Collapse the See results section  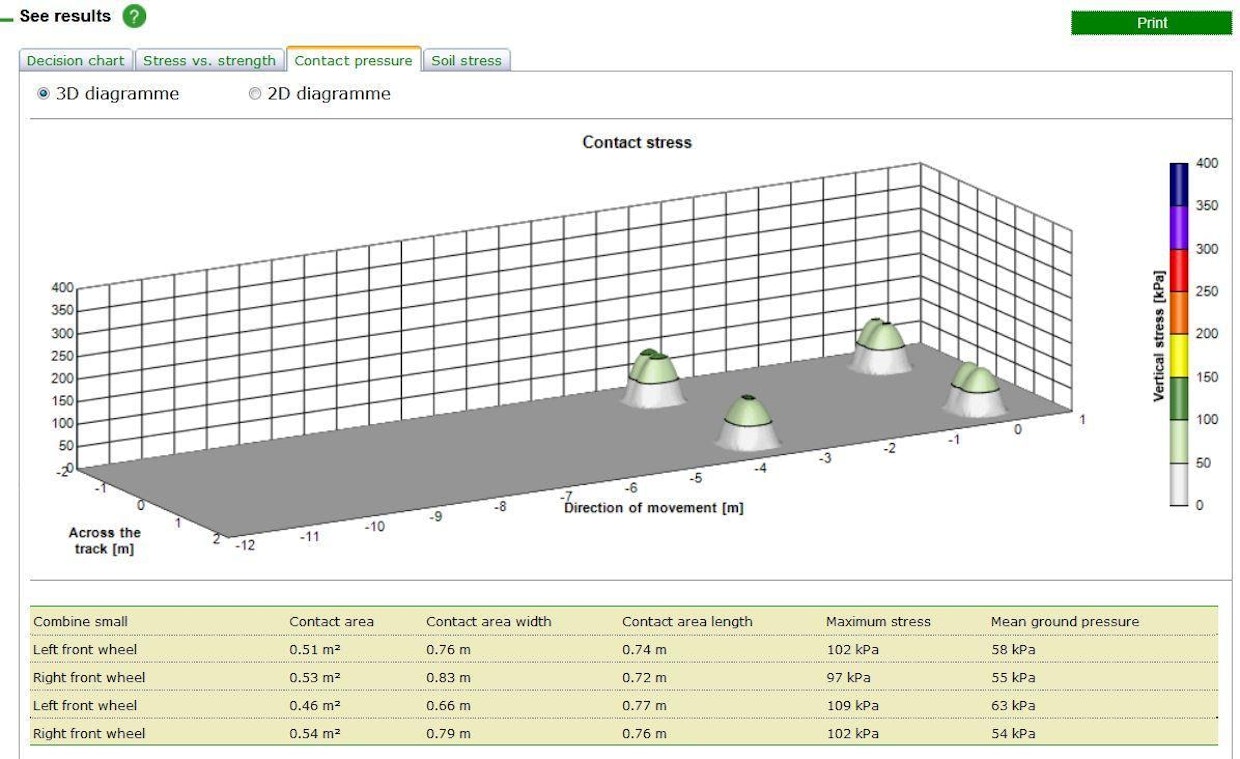pyautogui.click(x=7, y=17)
